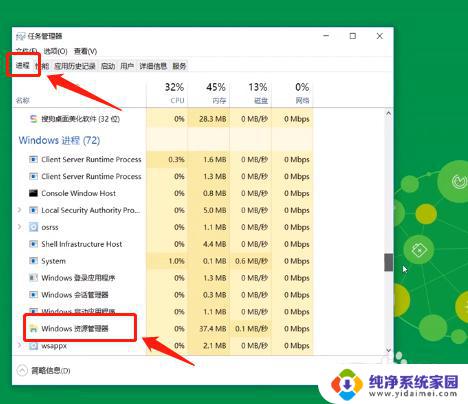Select the osrss process name
The width and height of the screenshot is (468, 404).
point(50,227)
